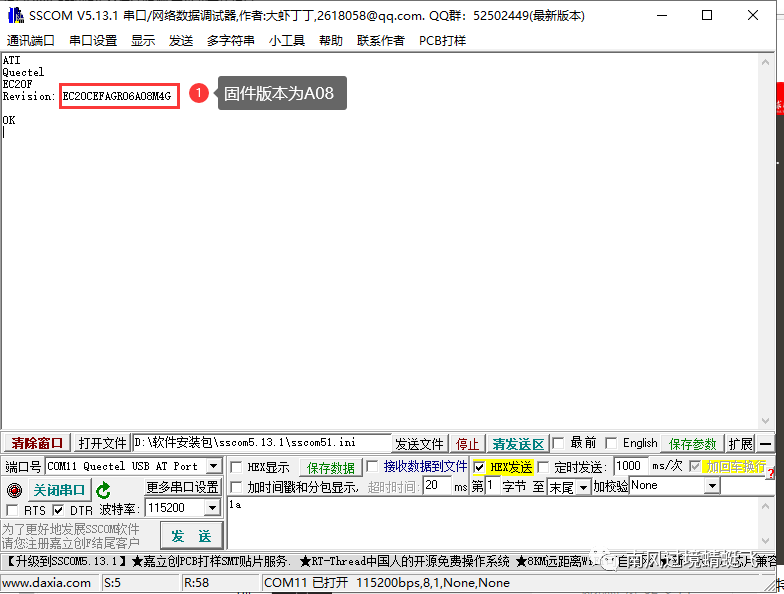Click receive window scrollbar down arrow
The height and width of the screenshot is (594, 784).
[x=766, y=421]
